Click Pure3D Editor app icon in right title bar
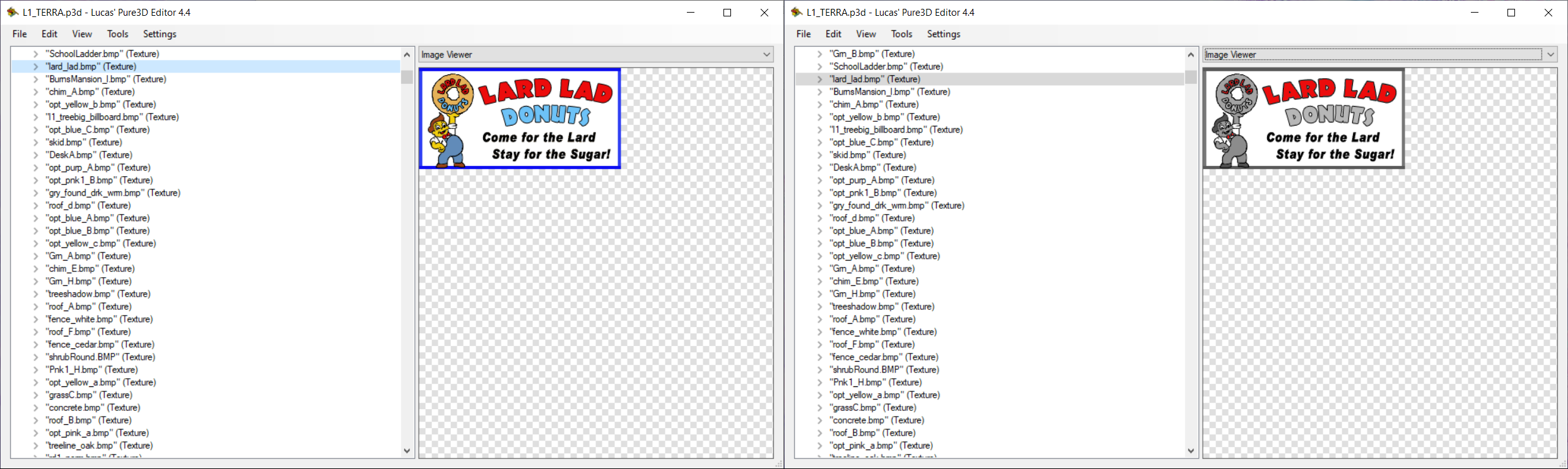The height and width of the screenshot is (469, 1568). (797, 12)
